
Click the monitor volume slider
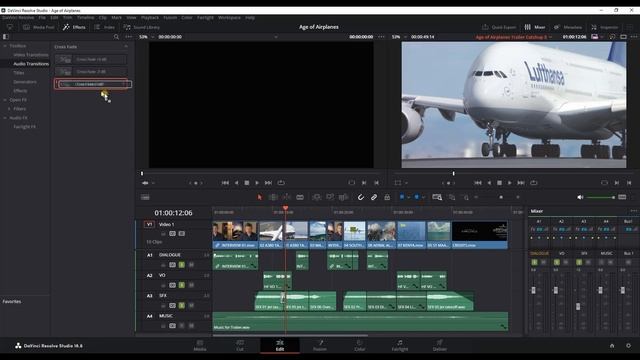pyautogui.click(x=600, y=197)
